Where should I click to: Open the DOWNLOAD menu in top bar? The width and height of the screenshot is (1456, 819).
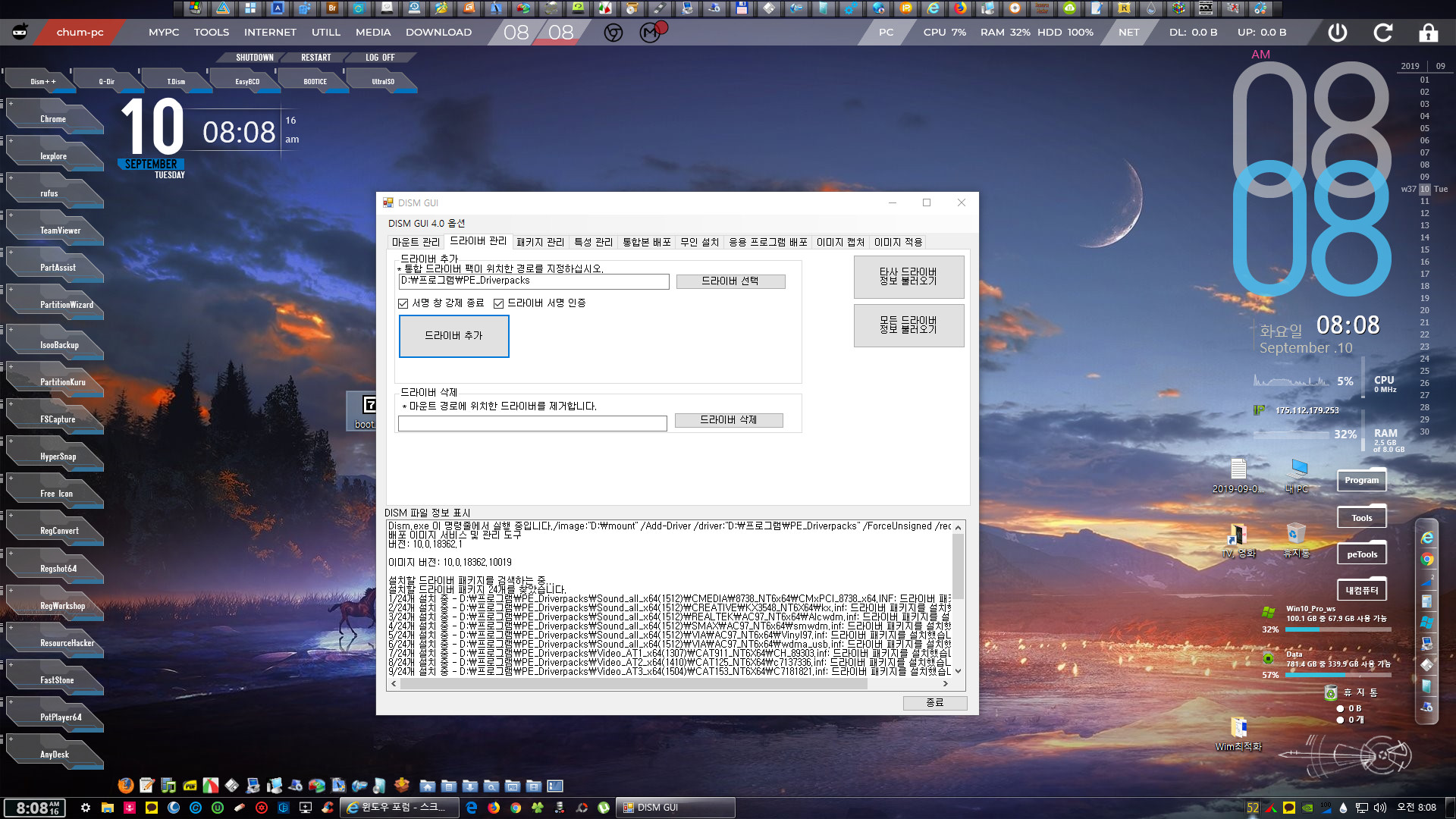point(438,33)
